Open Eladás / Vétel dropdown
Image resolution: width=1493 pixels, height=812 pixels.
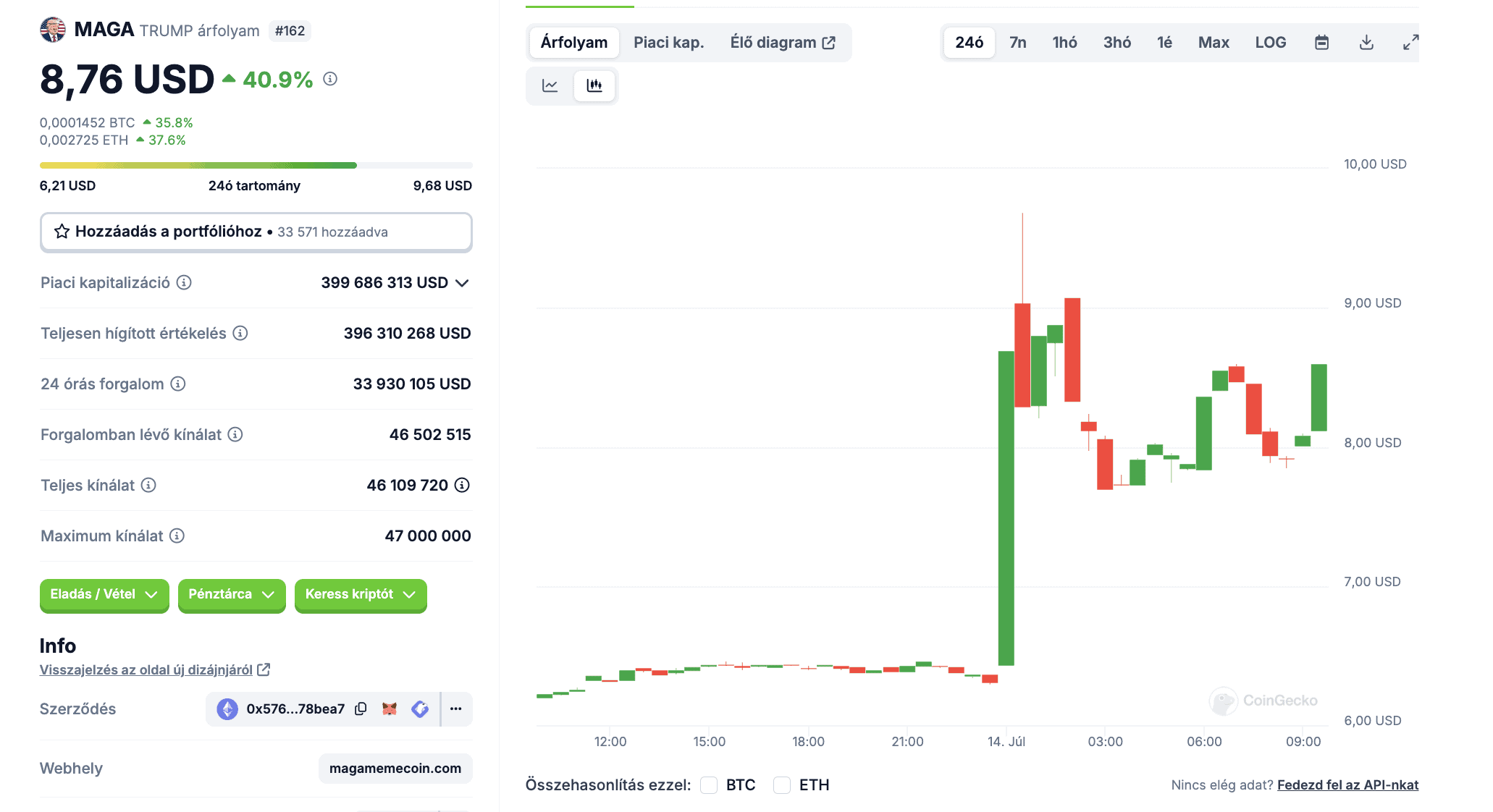[x=104, y=595]
